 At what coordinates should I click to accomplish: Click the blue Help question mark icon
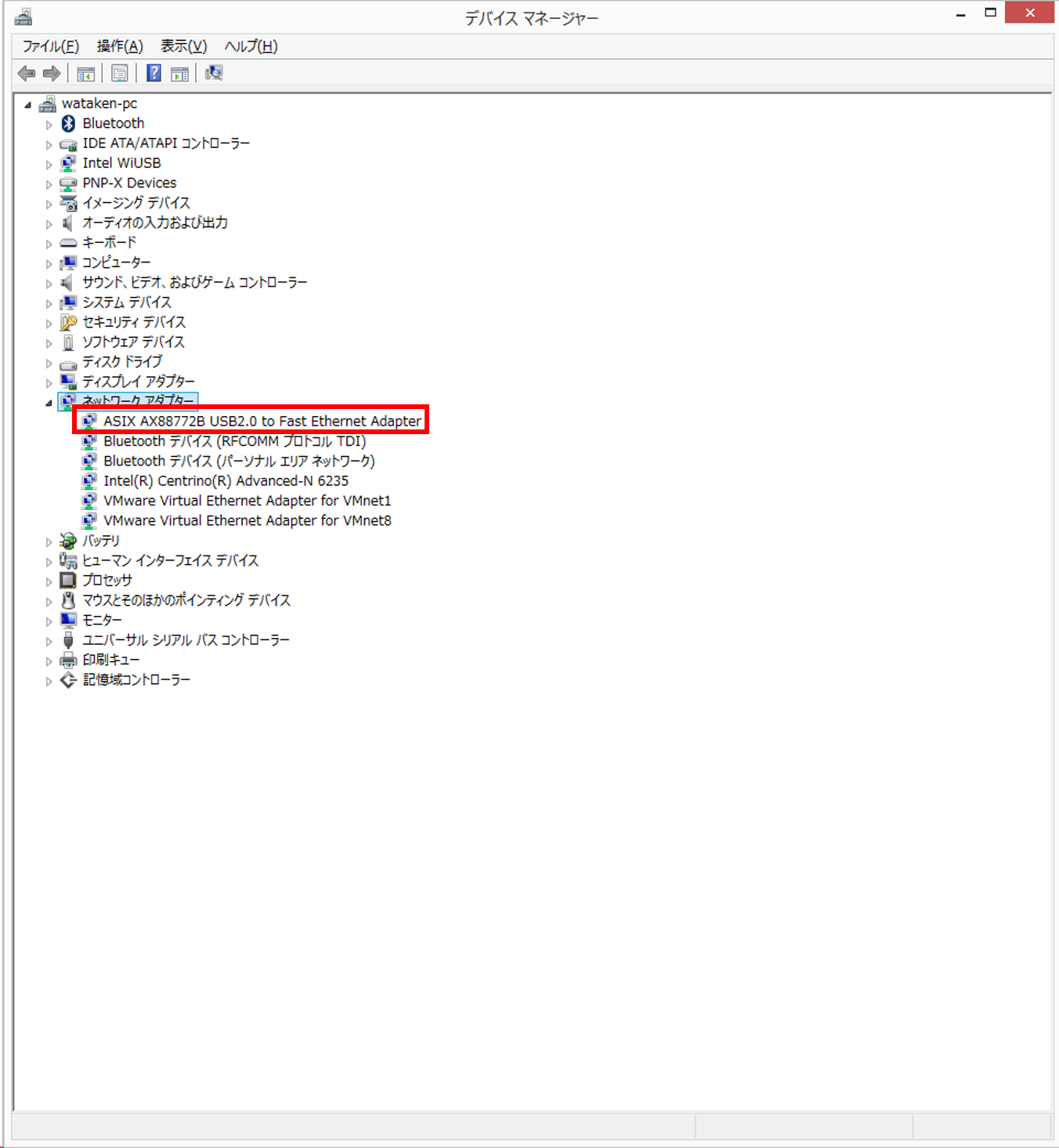pyautogui.click(x=154, y=74)
